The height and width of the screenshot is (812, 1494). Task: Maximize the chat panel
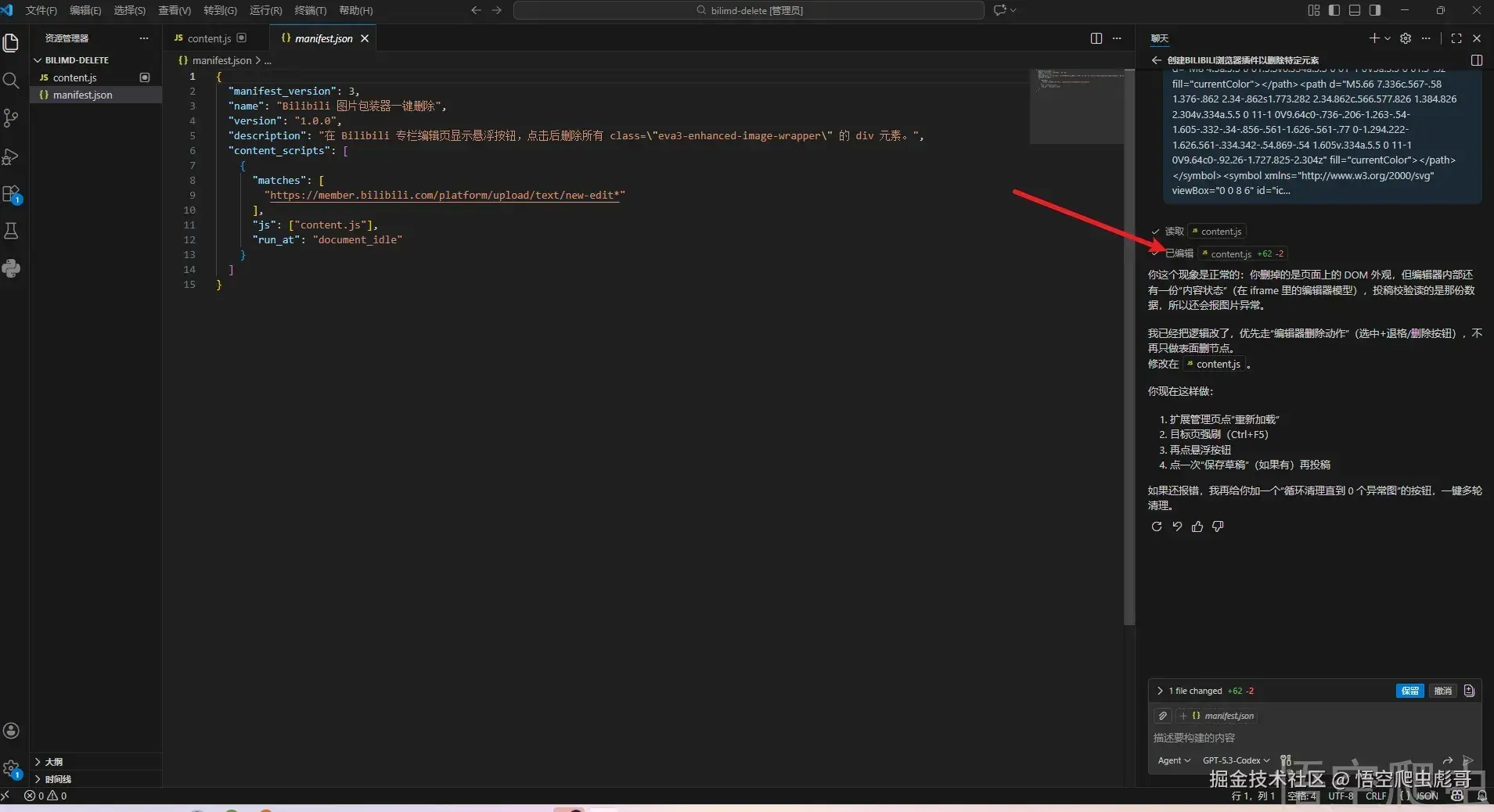[x=1456, y=38]
